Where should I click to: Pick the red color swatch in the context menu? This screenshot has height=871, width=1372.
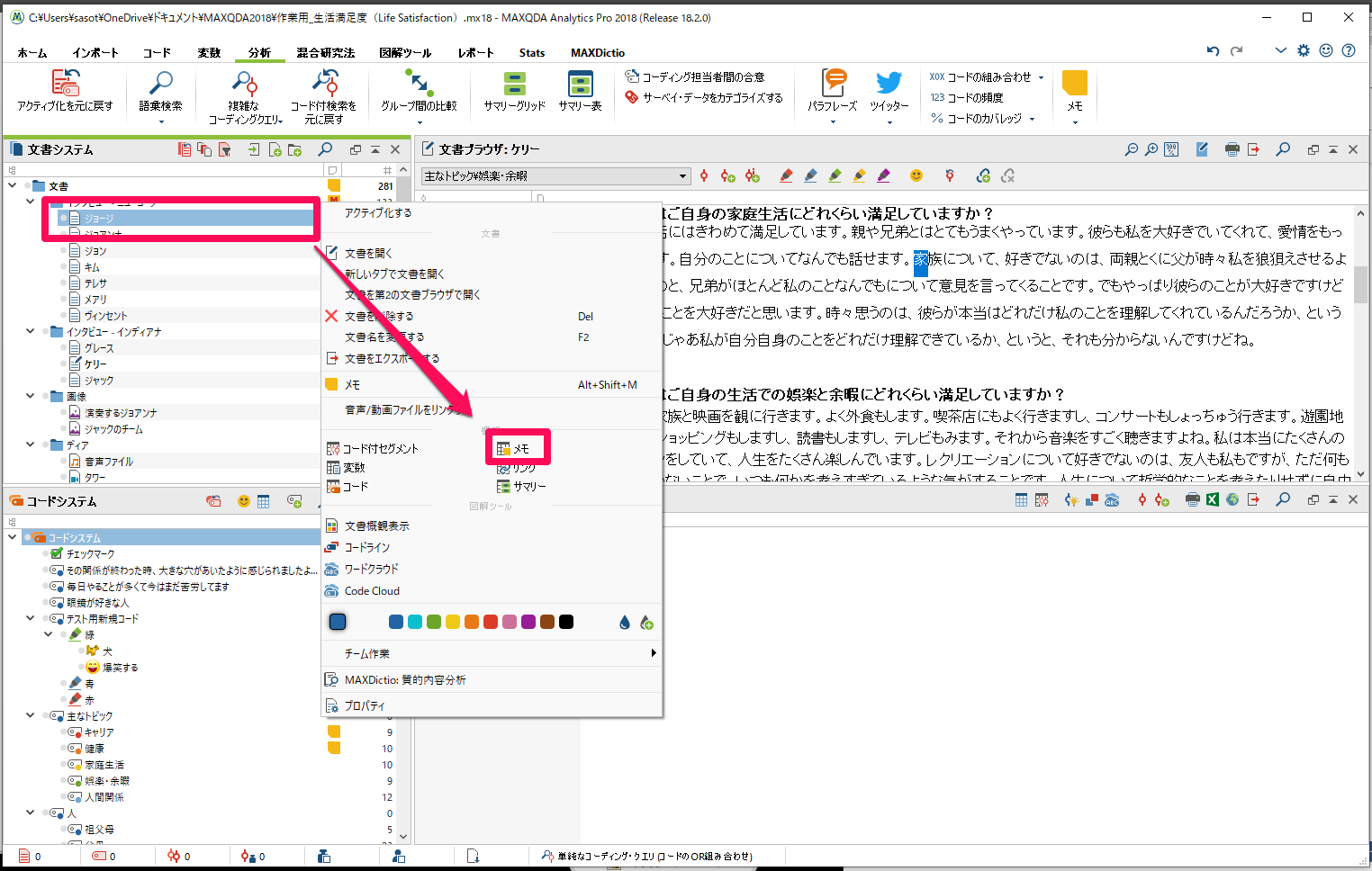tap(491, 622)
